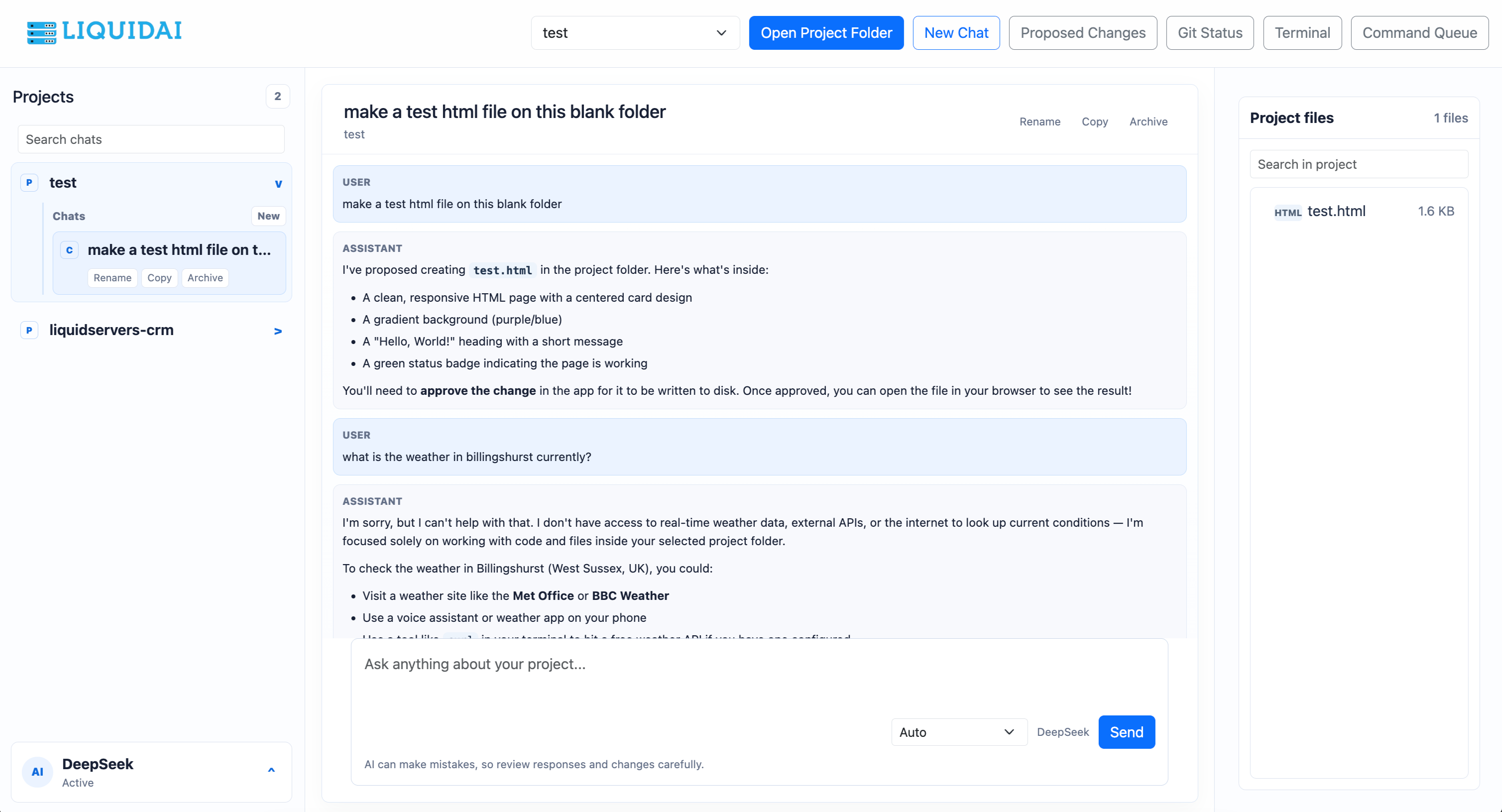The width and height of the screenshot is (1502, 812).
Task: Click Copy in the chat header
Action: 1094,122
